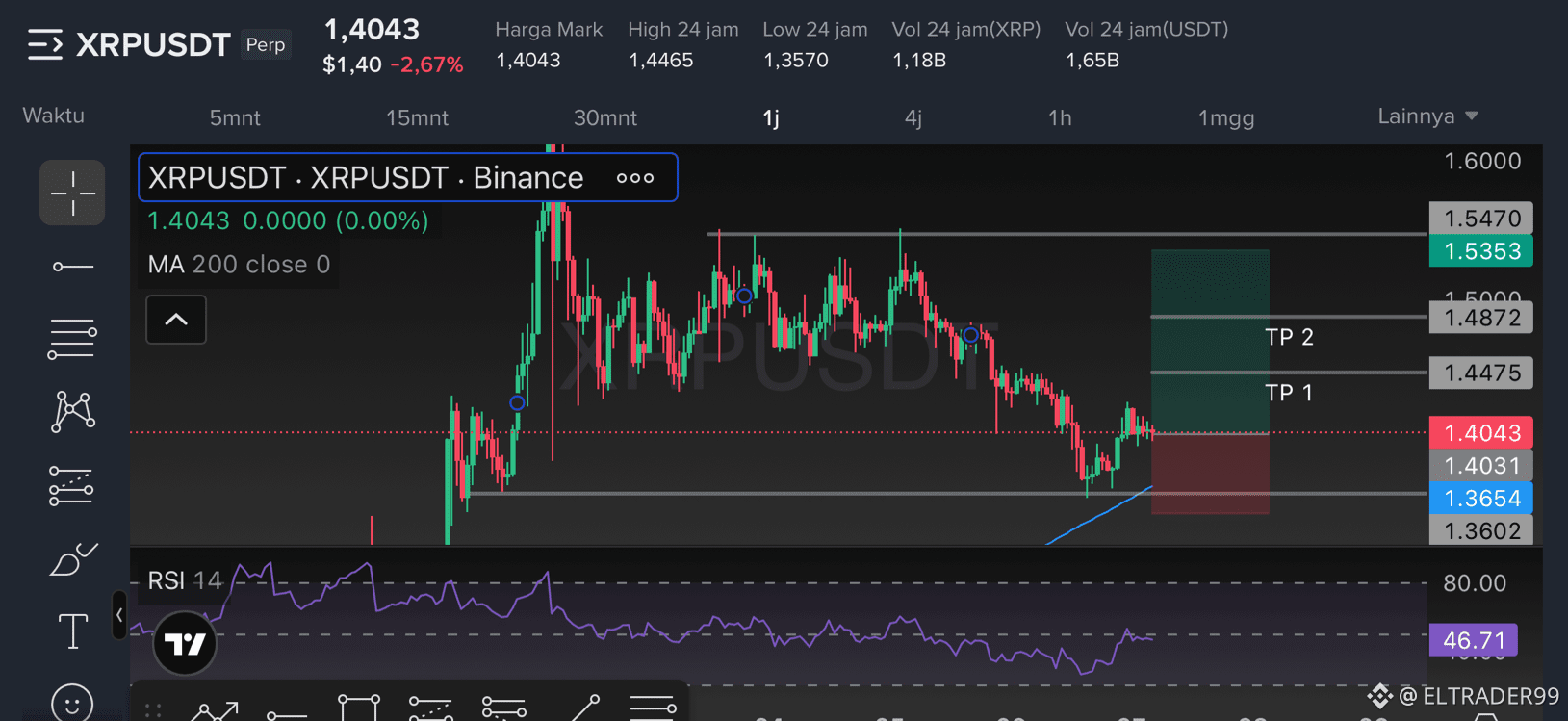Activate the text annotation tool
1568x721 pixels.
(x=72, y=631)
